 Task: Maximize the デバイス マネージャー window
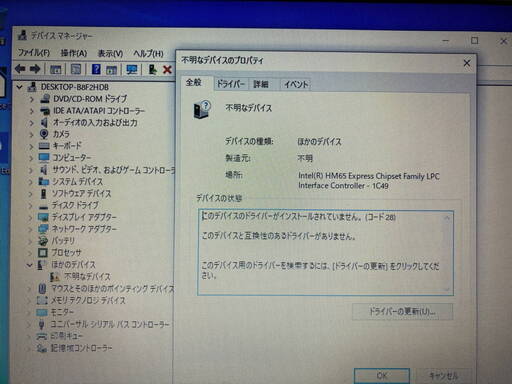tap(474, 41)
